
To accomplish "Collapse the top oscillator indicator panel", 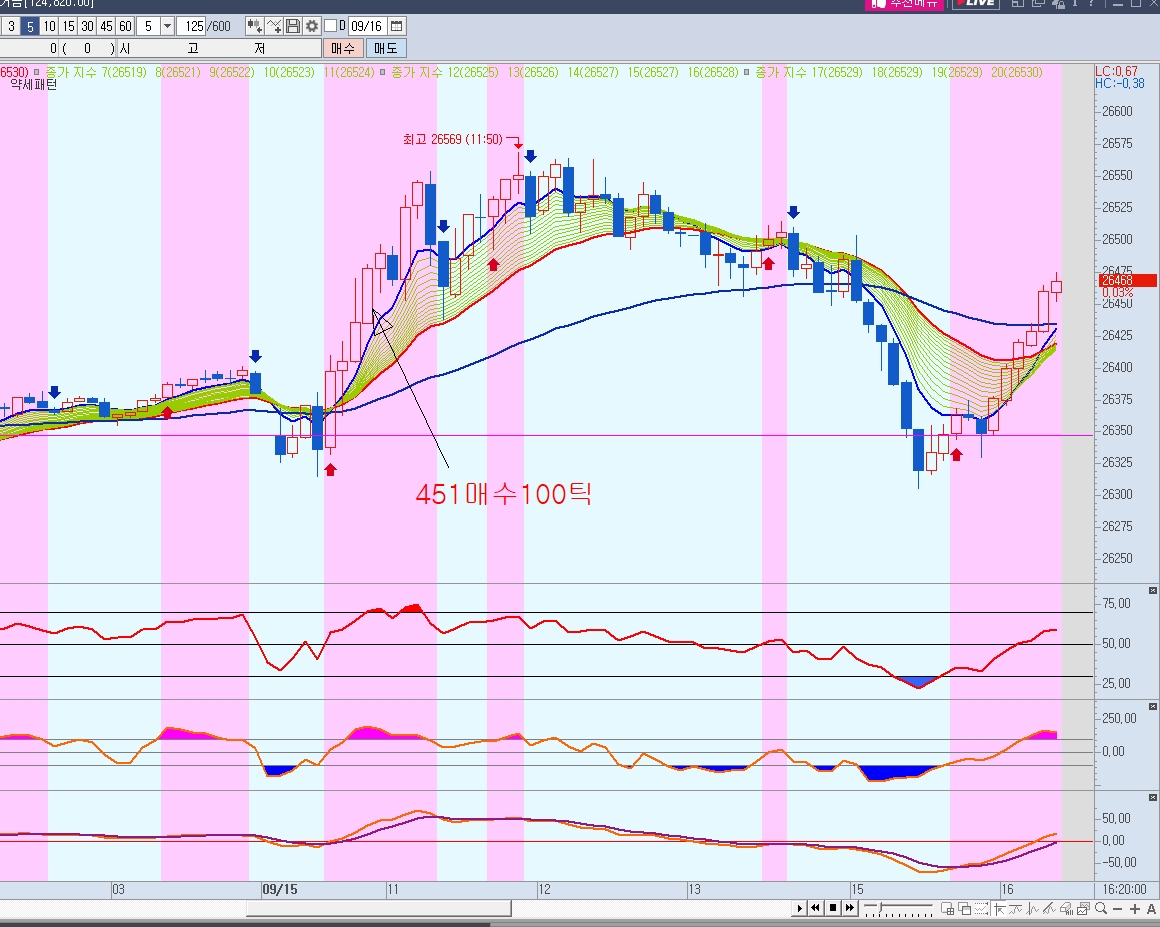I will coord(1153,590).
